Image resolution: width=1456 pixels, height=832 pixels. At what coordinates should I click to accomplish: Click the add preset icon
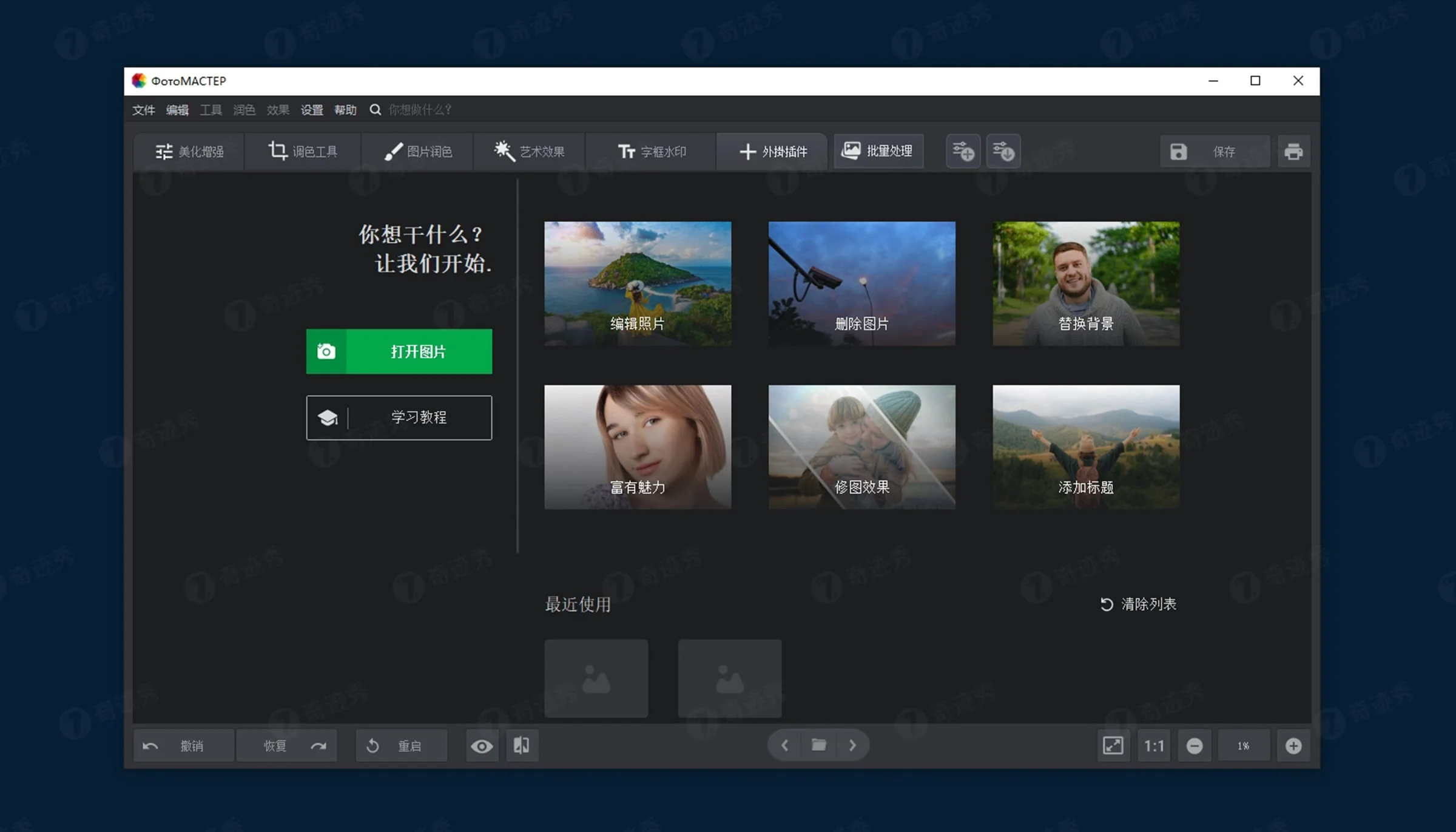pos(962,151)
